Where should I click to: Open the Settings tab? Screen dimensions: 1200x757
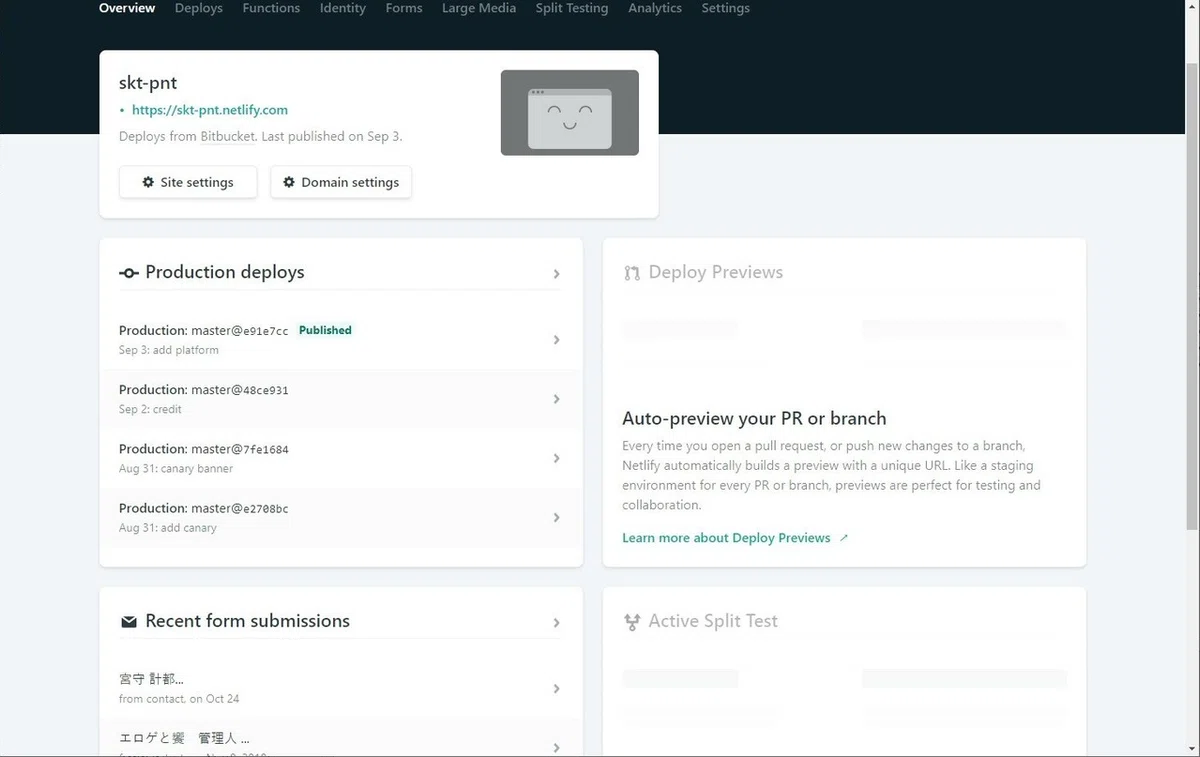pyautogui.click(x=726, y=8)
